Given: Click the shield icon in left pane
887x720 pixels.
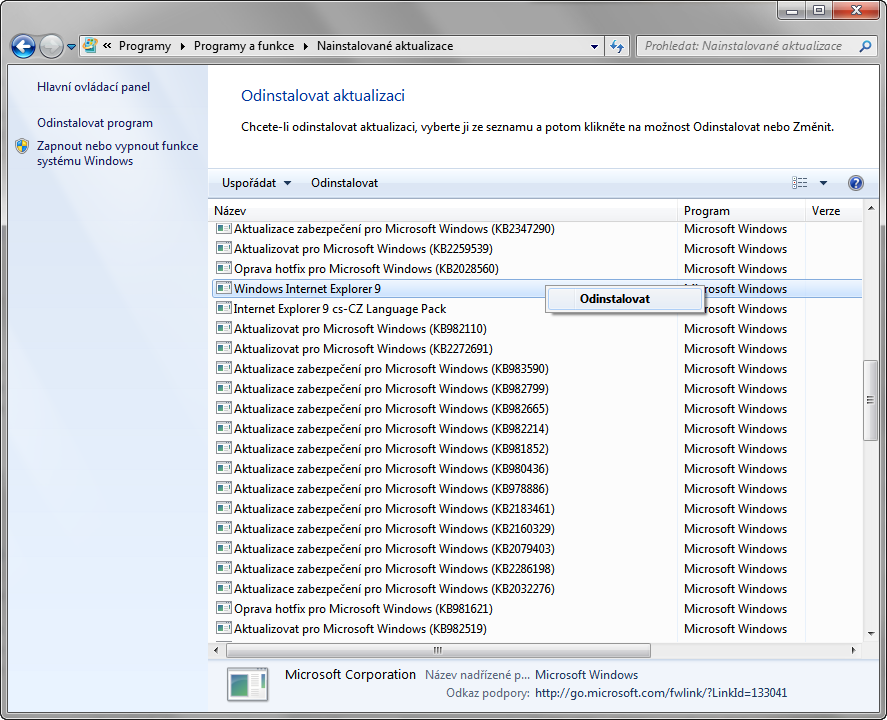Looking at the screenshot, I should pos(22,146).
